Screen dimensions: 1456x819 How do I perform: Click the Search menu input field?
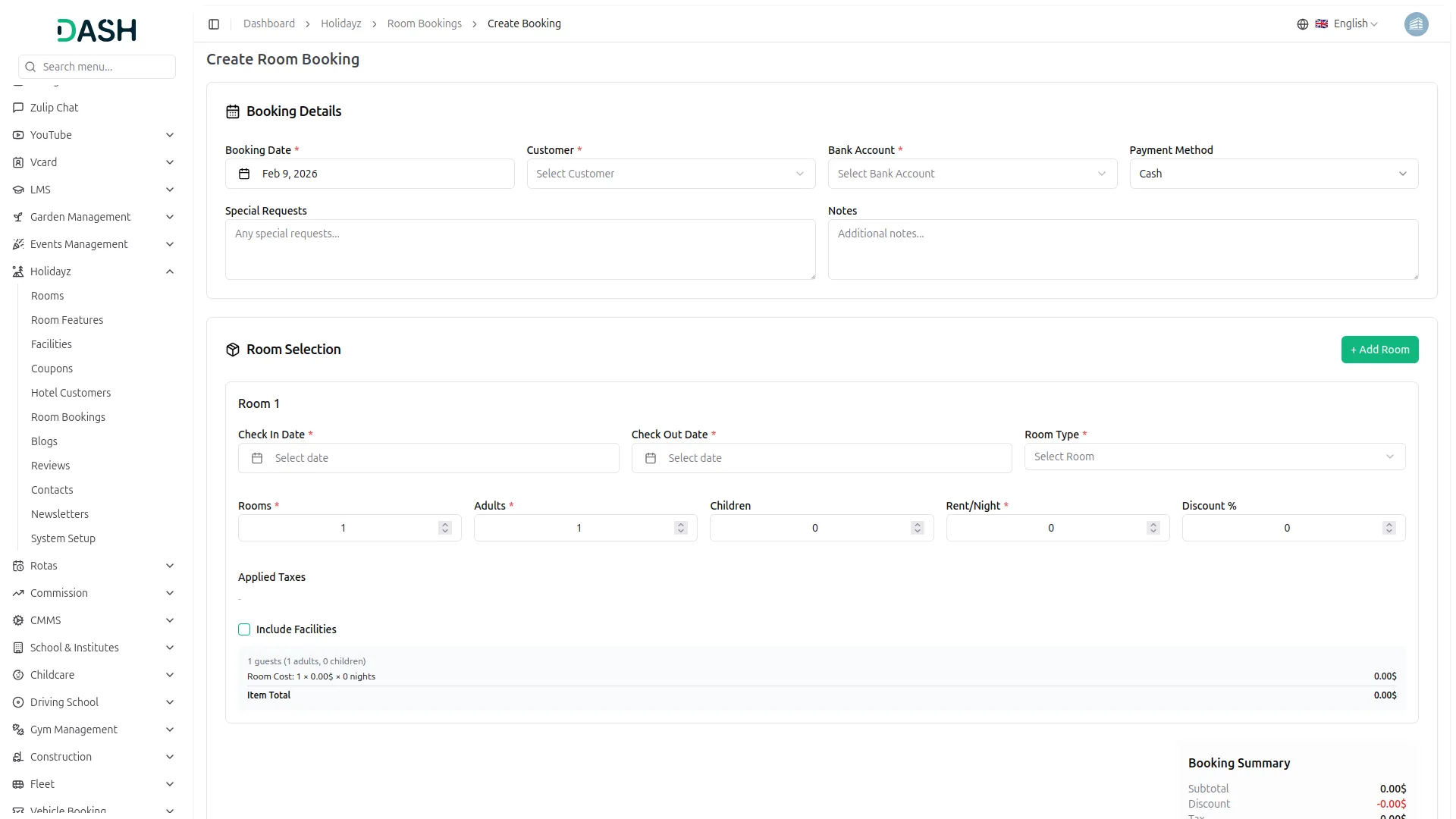point(97,67)
